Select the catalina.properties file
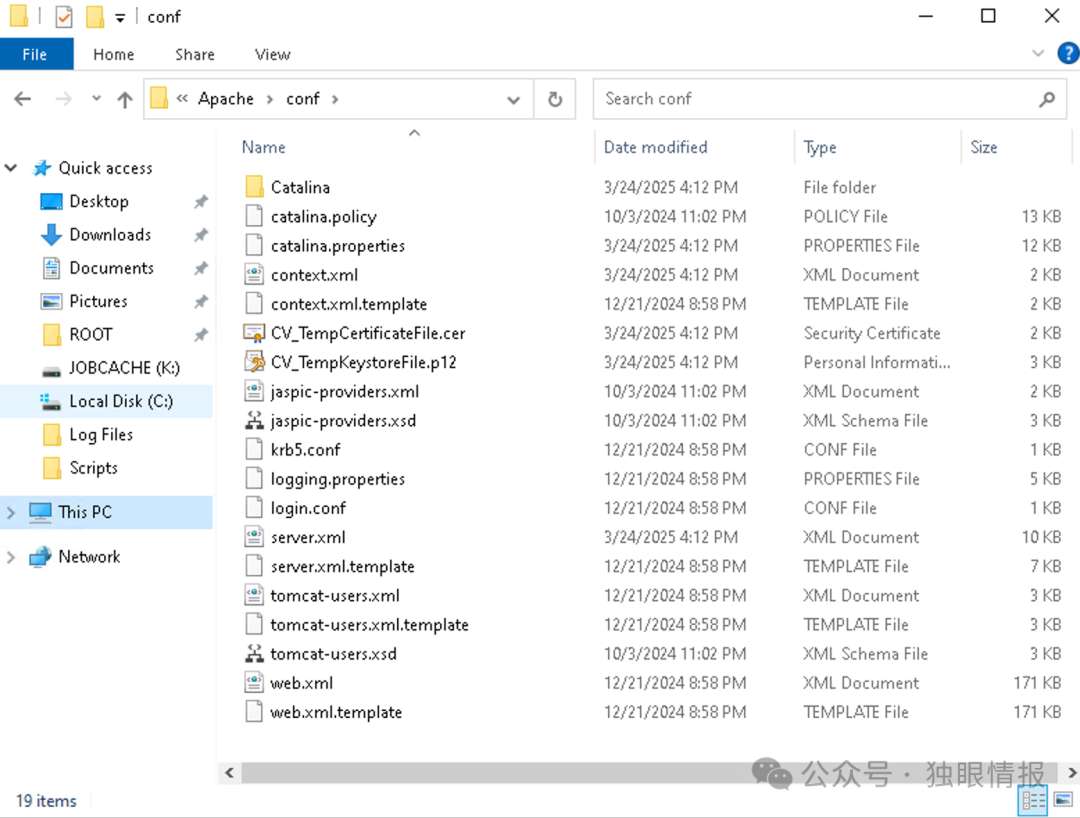Viewport: 1080px width, 818px height. click(338, 245)
